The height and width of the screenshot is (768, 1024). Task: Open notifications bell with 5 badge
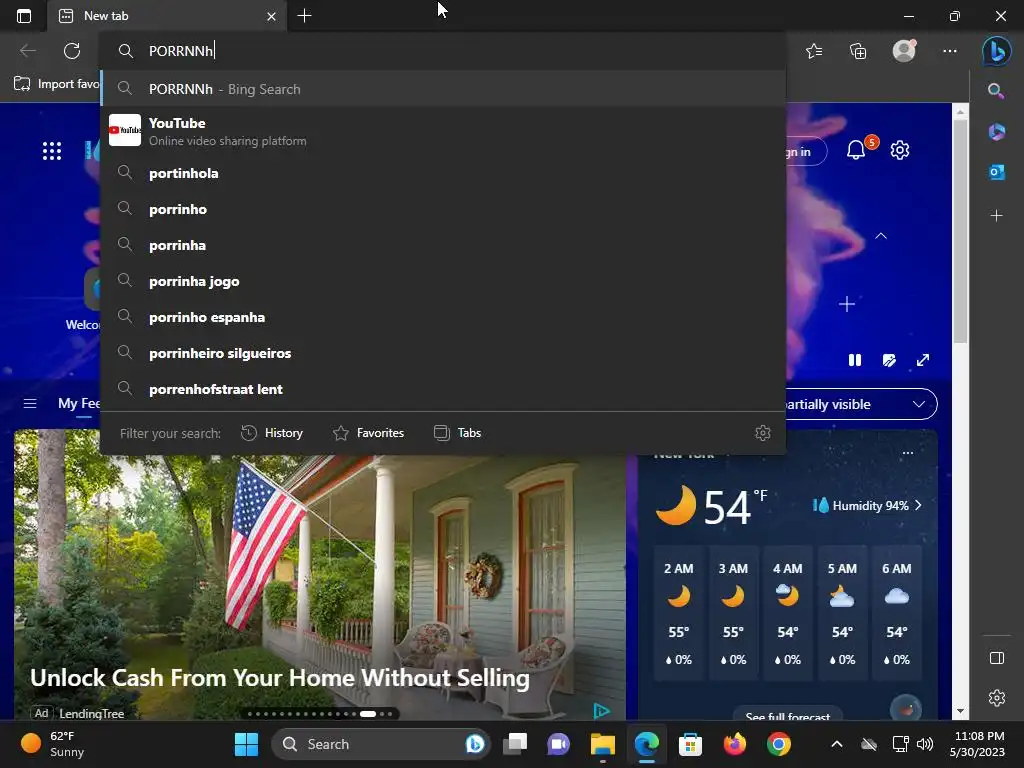pos(857,150)
